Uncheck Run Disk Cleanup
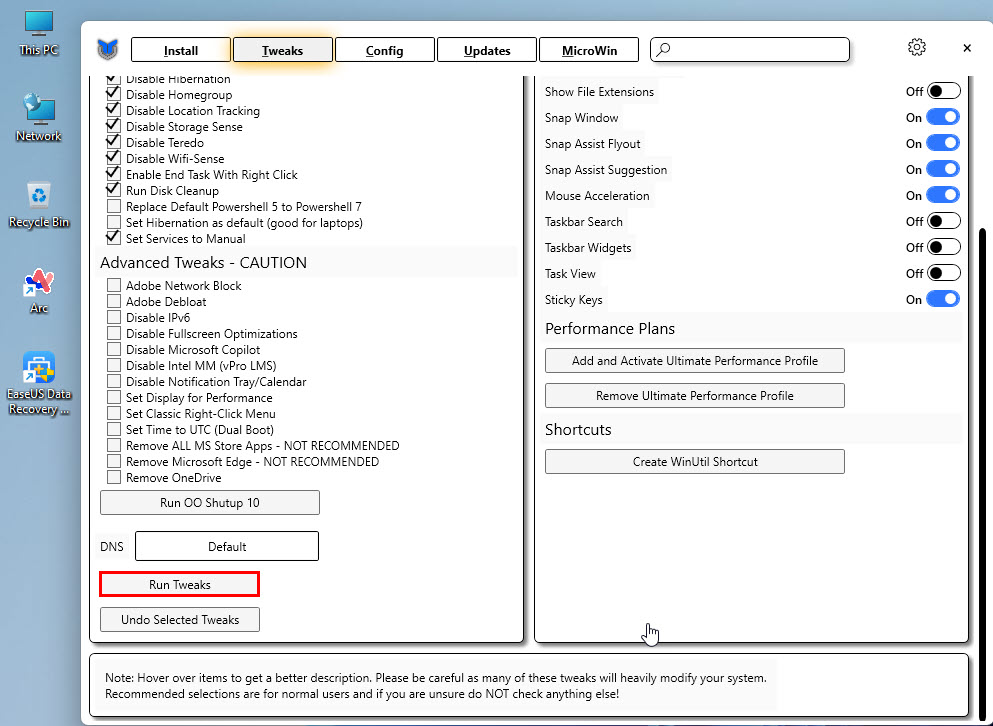This screenshot has height=726, width=993. [113, 190]
